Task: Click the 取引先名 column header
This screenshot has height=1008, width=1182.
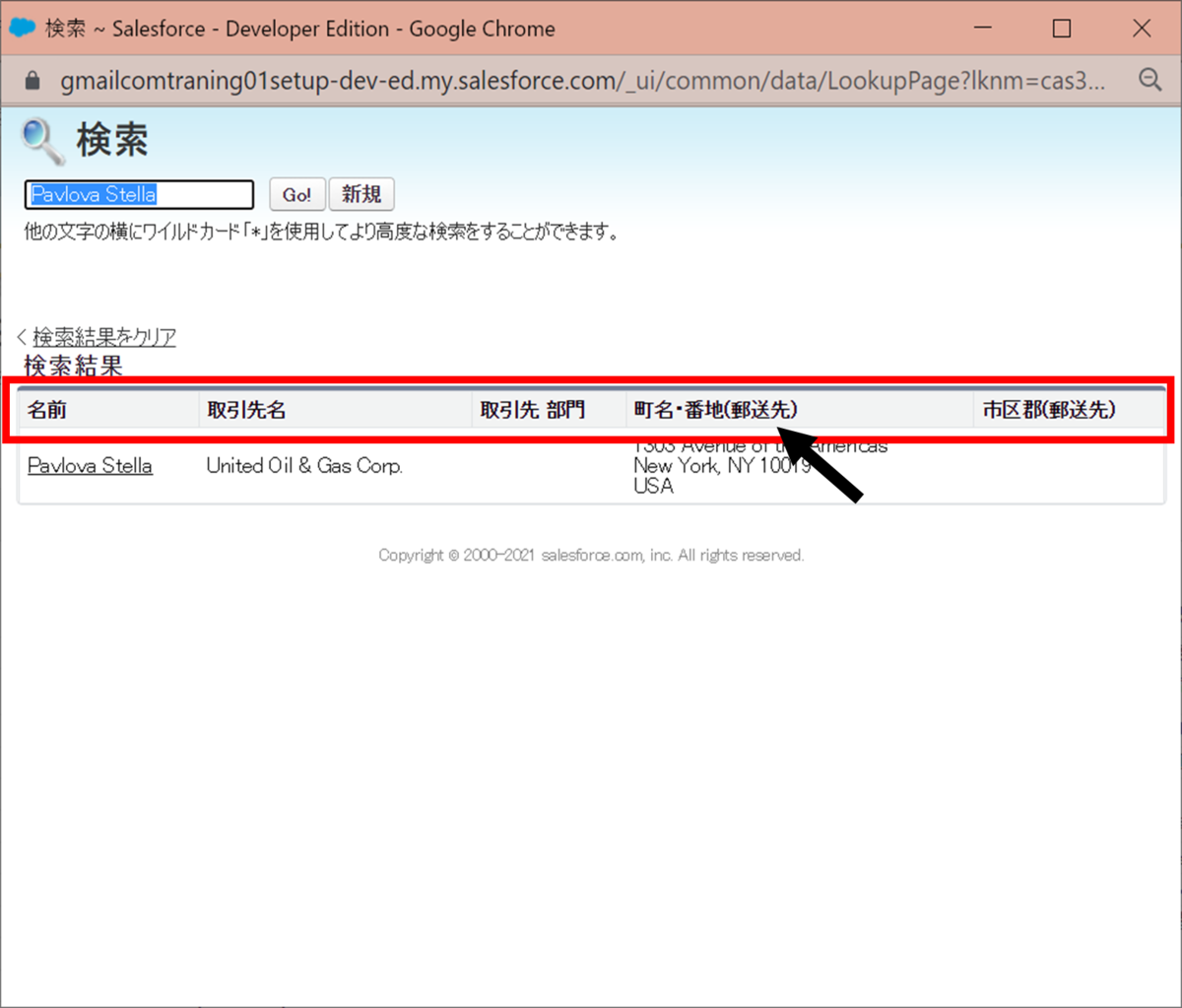Action: [x=246, y=410]
